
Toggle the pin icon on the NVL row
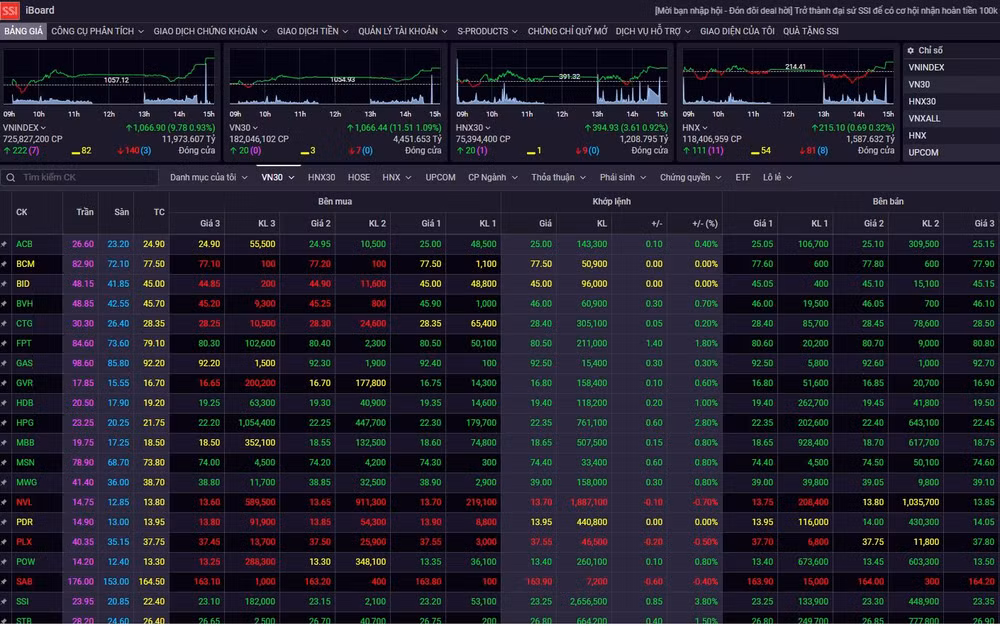(x=4, y=502)
